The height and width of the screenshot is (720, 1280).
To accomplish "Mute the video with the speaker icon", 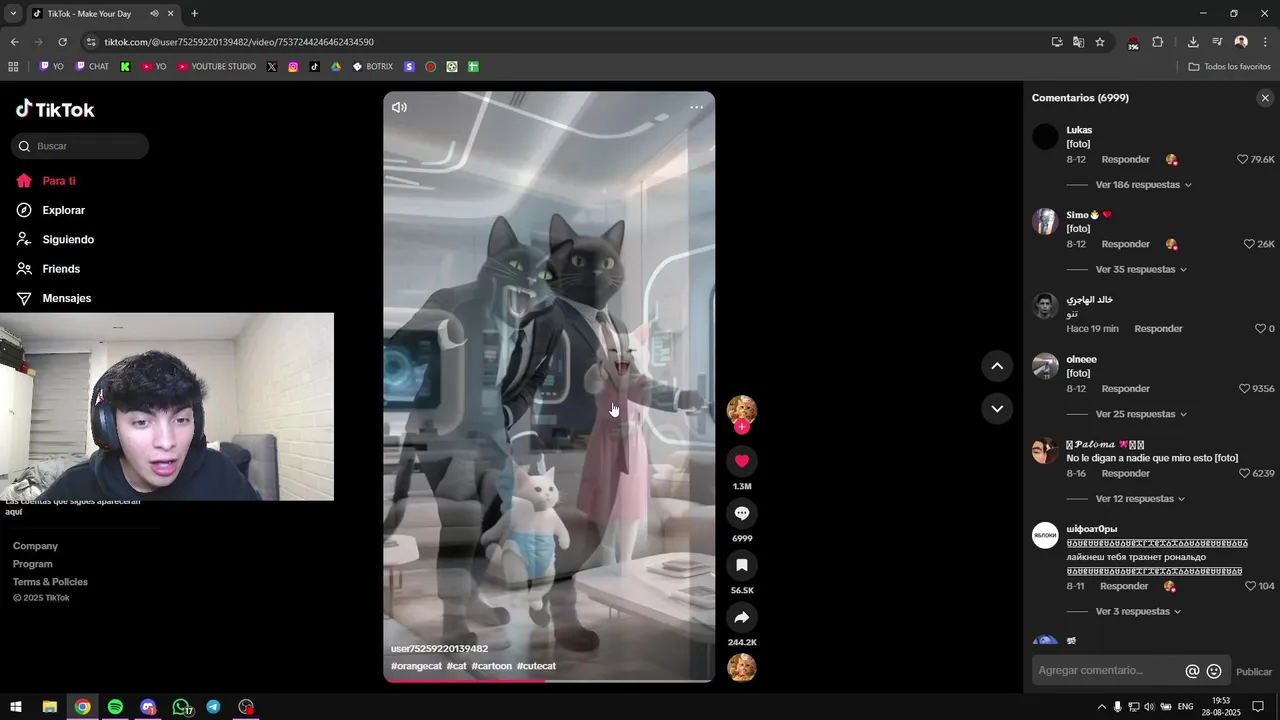I will (x=399, y=107).
